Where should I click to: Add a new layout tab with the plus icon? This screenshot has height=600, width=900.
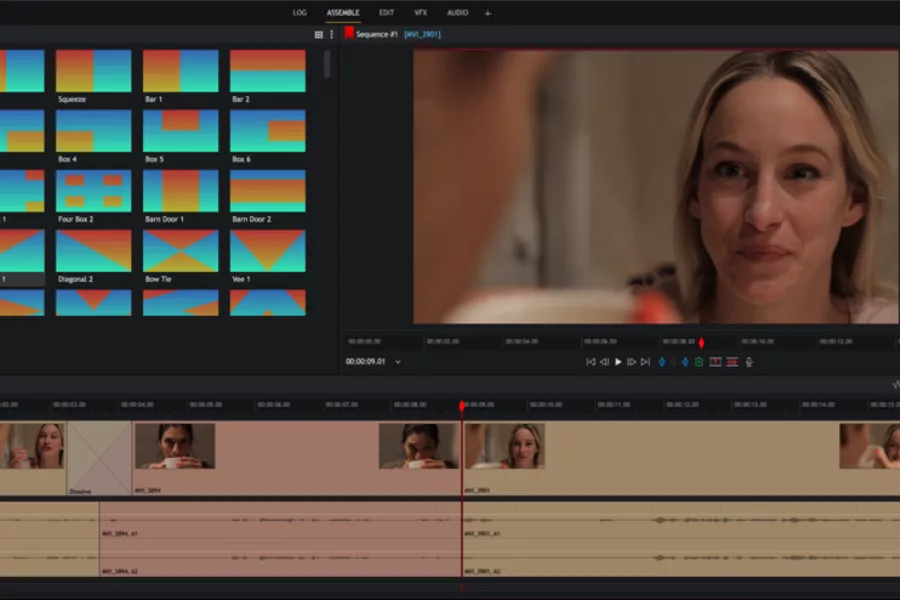pos(488,13)
